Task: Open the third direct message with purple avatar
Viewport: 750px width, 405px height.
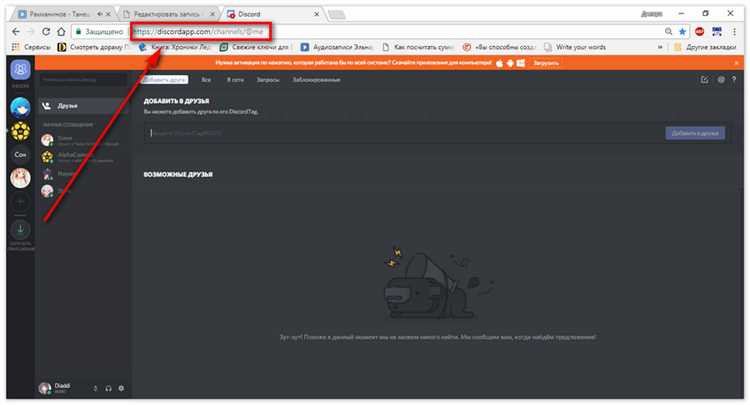Action: (x=82, y=174)
